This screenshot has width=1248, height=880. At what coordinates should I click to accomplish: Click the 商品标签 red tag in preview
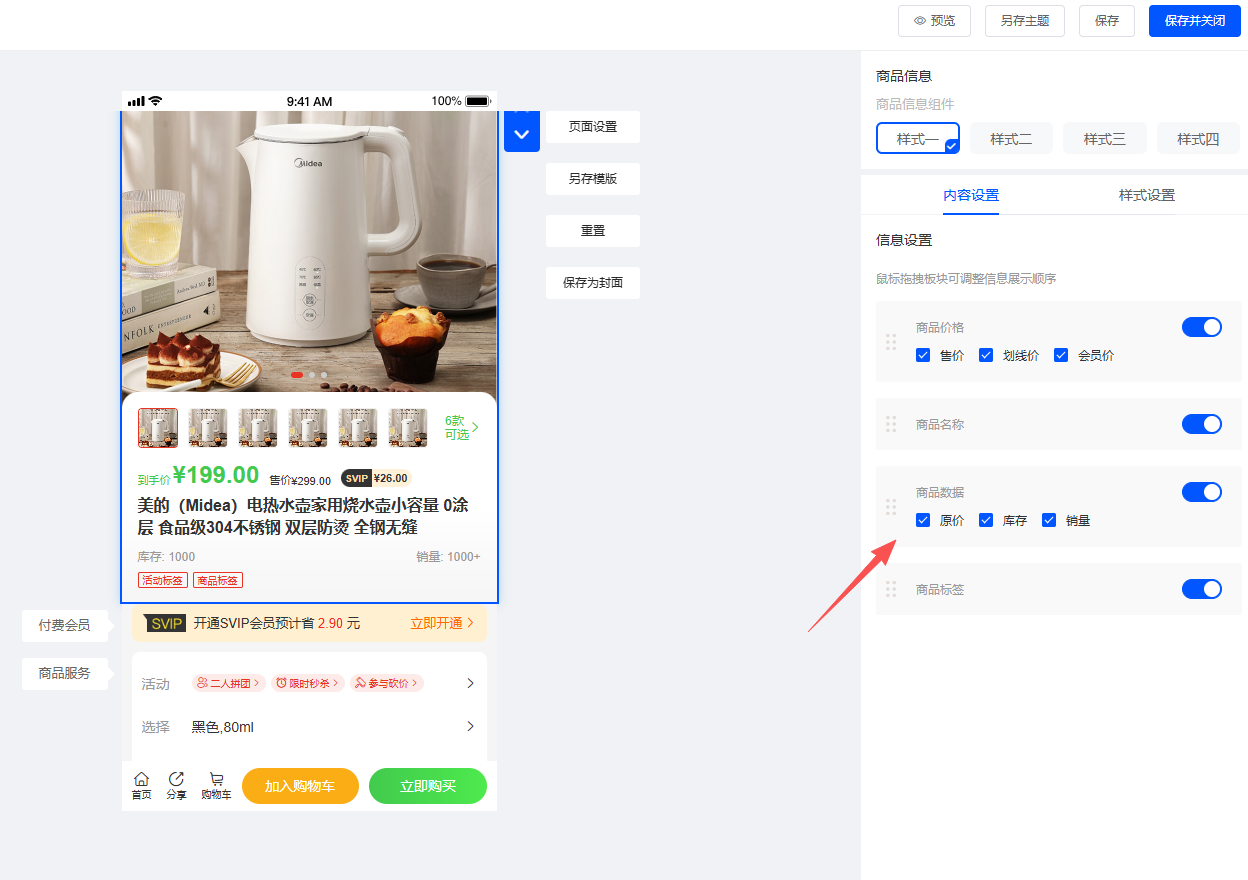[x=218, y=581]
